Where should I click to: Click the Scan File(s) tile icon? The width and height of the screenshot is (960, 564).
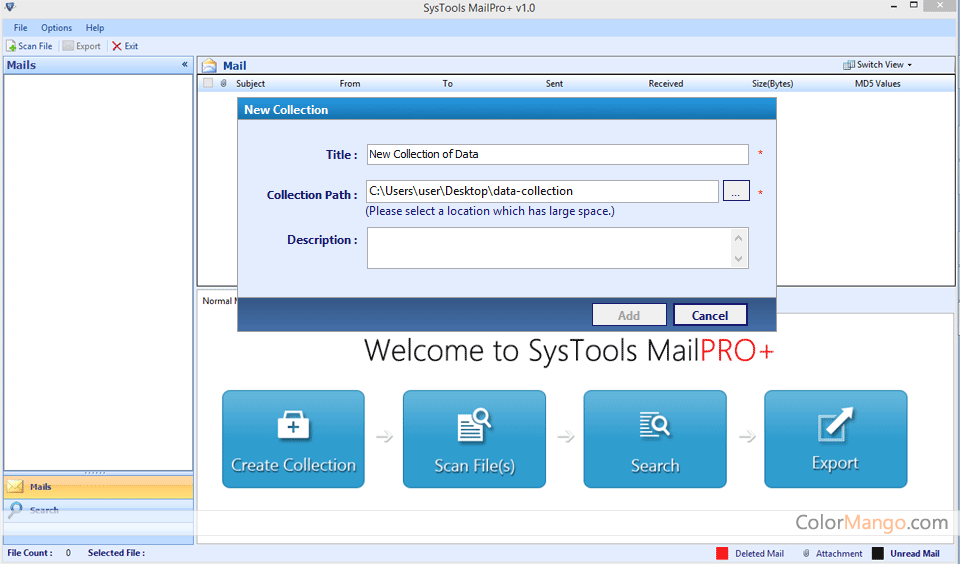coord(474,427)
